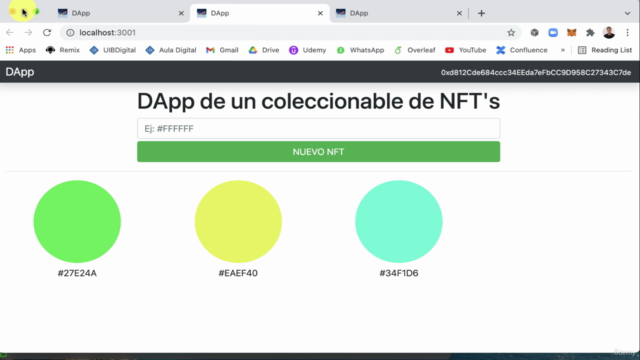Click the #EAEF40 label text
Viewport: 640px width, 360px height.
coord(238,273)
